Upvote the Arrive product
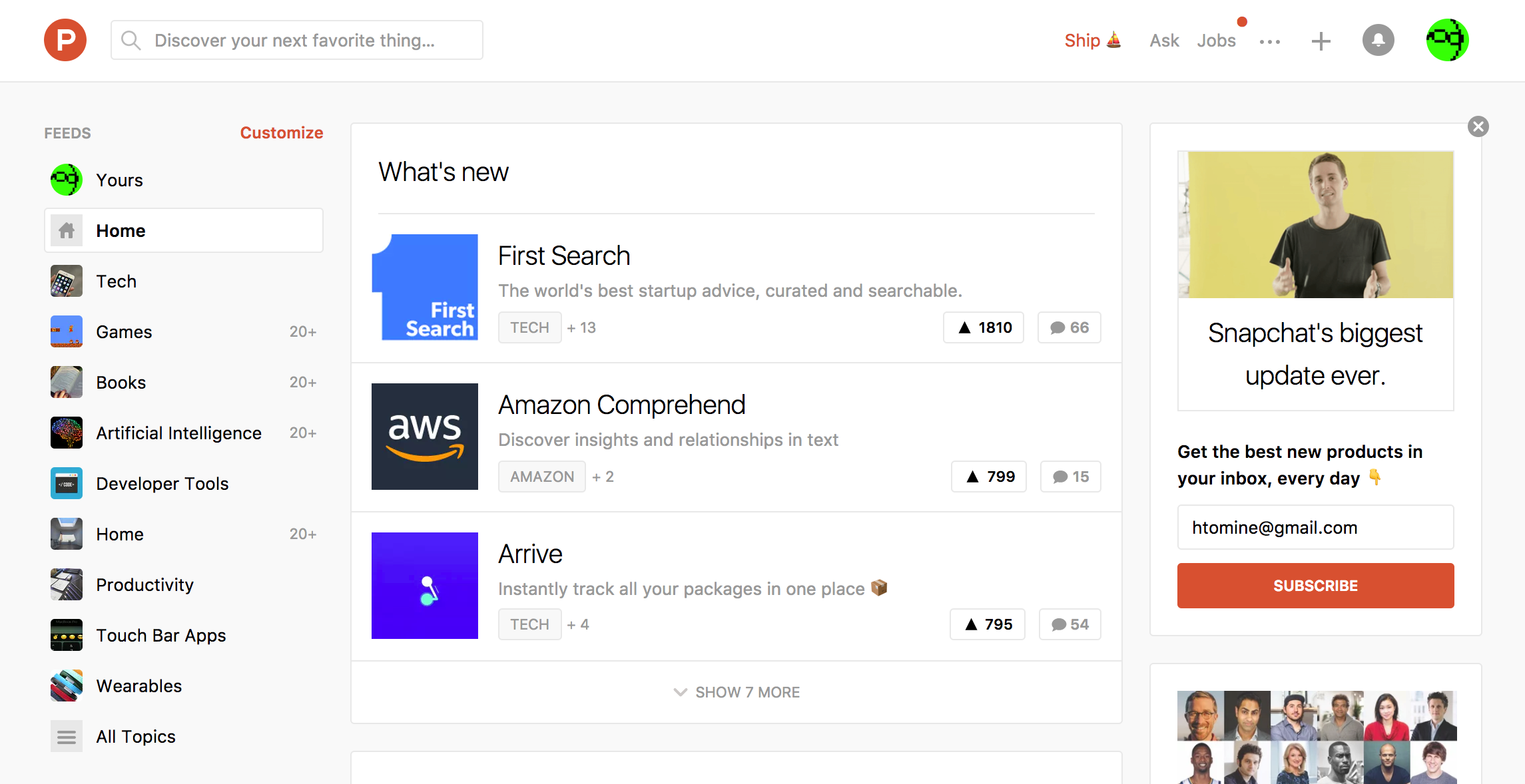 988,624
